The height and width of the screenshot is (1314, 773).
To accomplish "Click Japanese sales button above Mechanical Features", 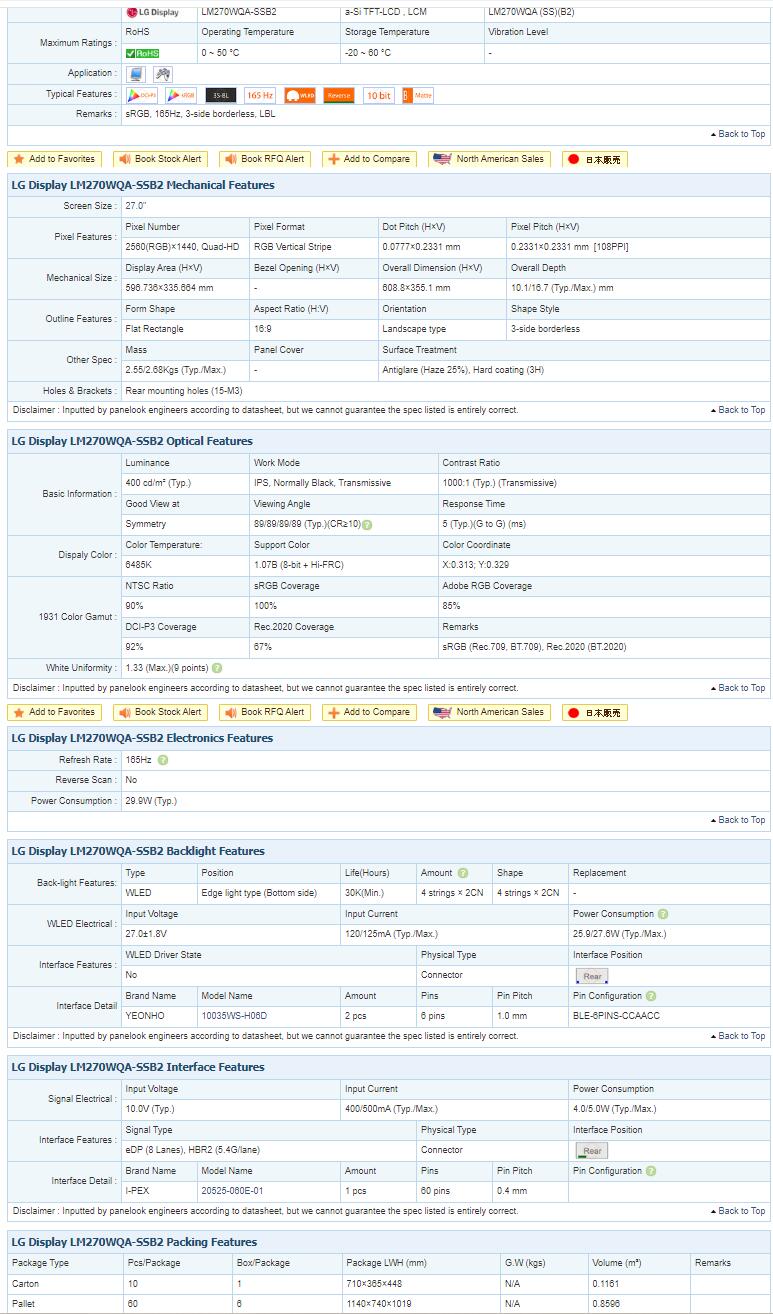I will (595, 159).
